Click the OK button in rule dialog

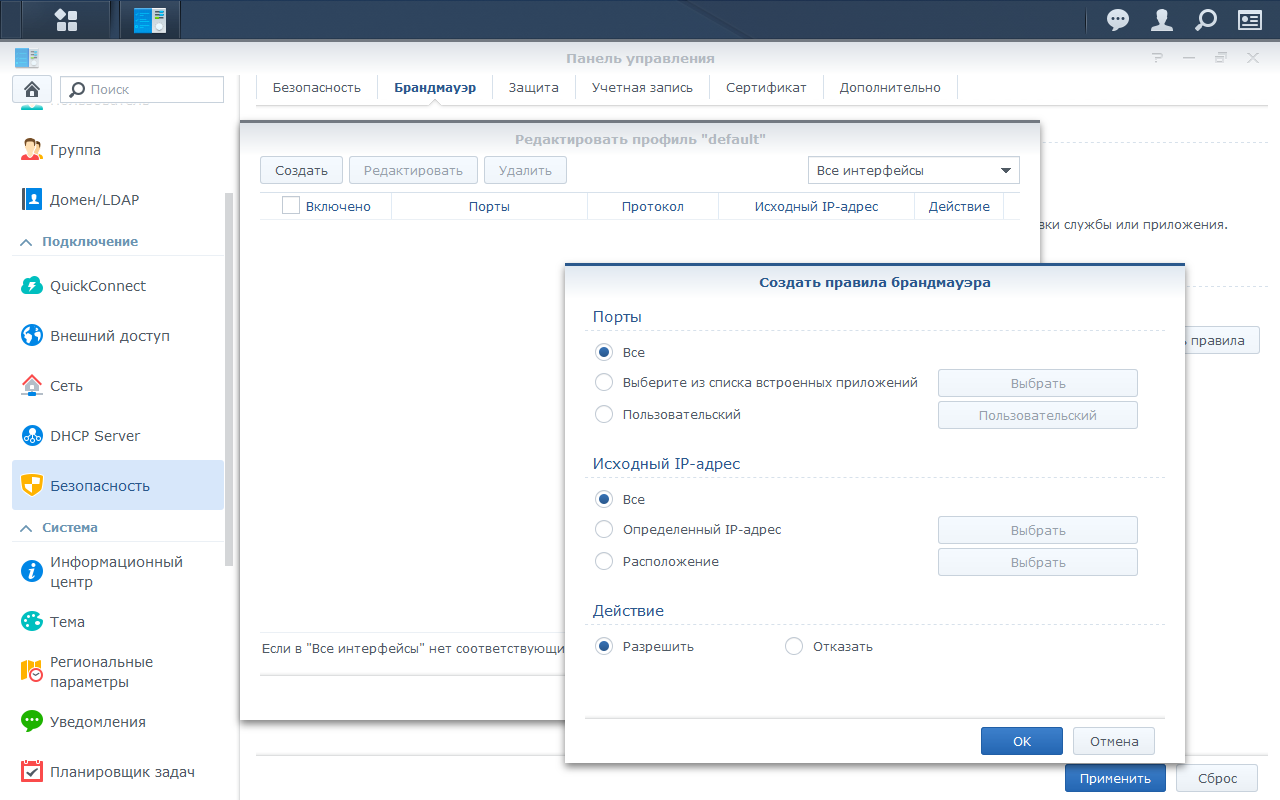tap(1022, 741)
